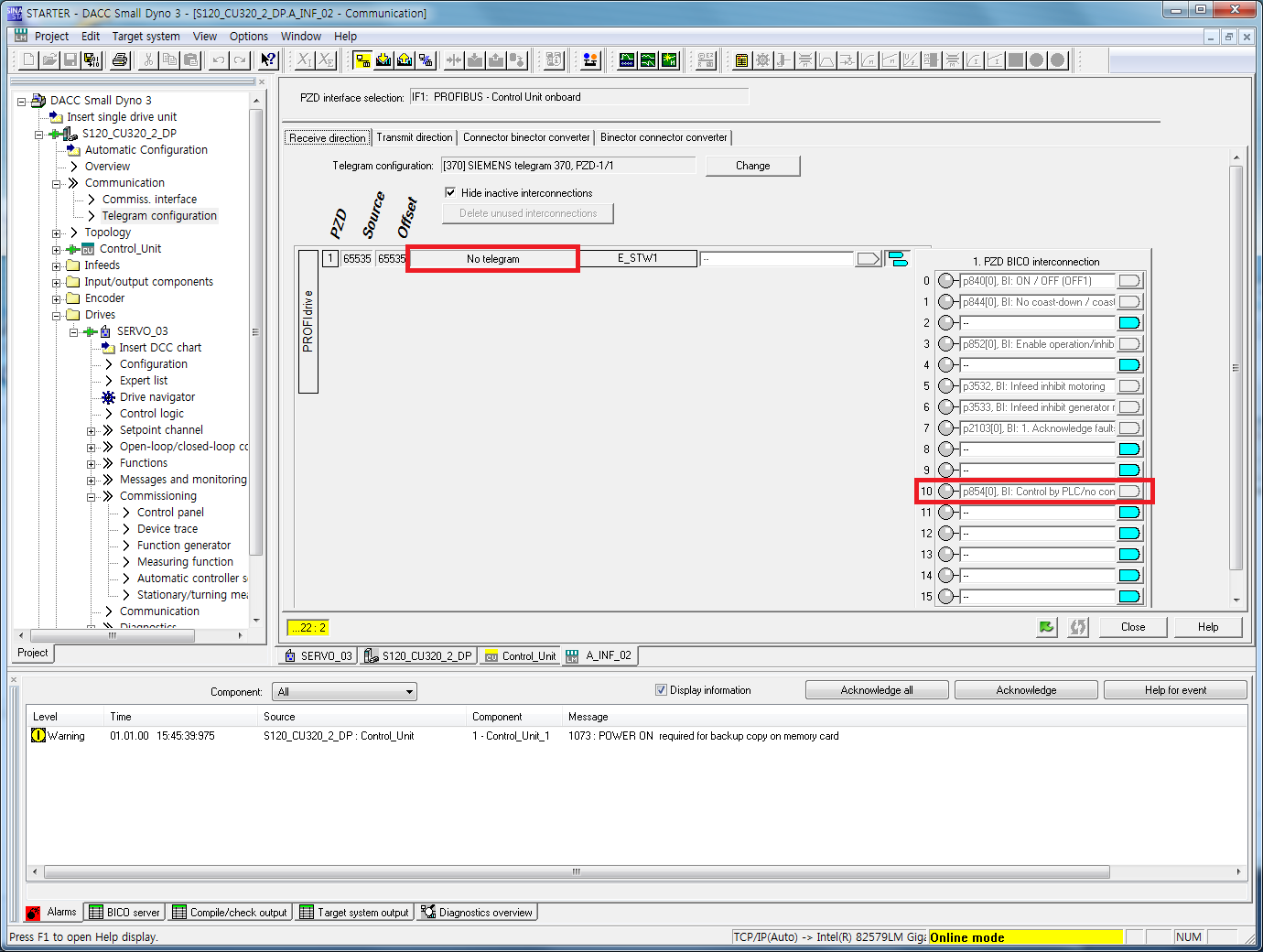The width and height of the screenshot is (1263, 952).
Task: Select Telegram configuration in tree
Action: (x=159, y=216)
